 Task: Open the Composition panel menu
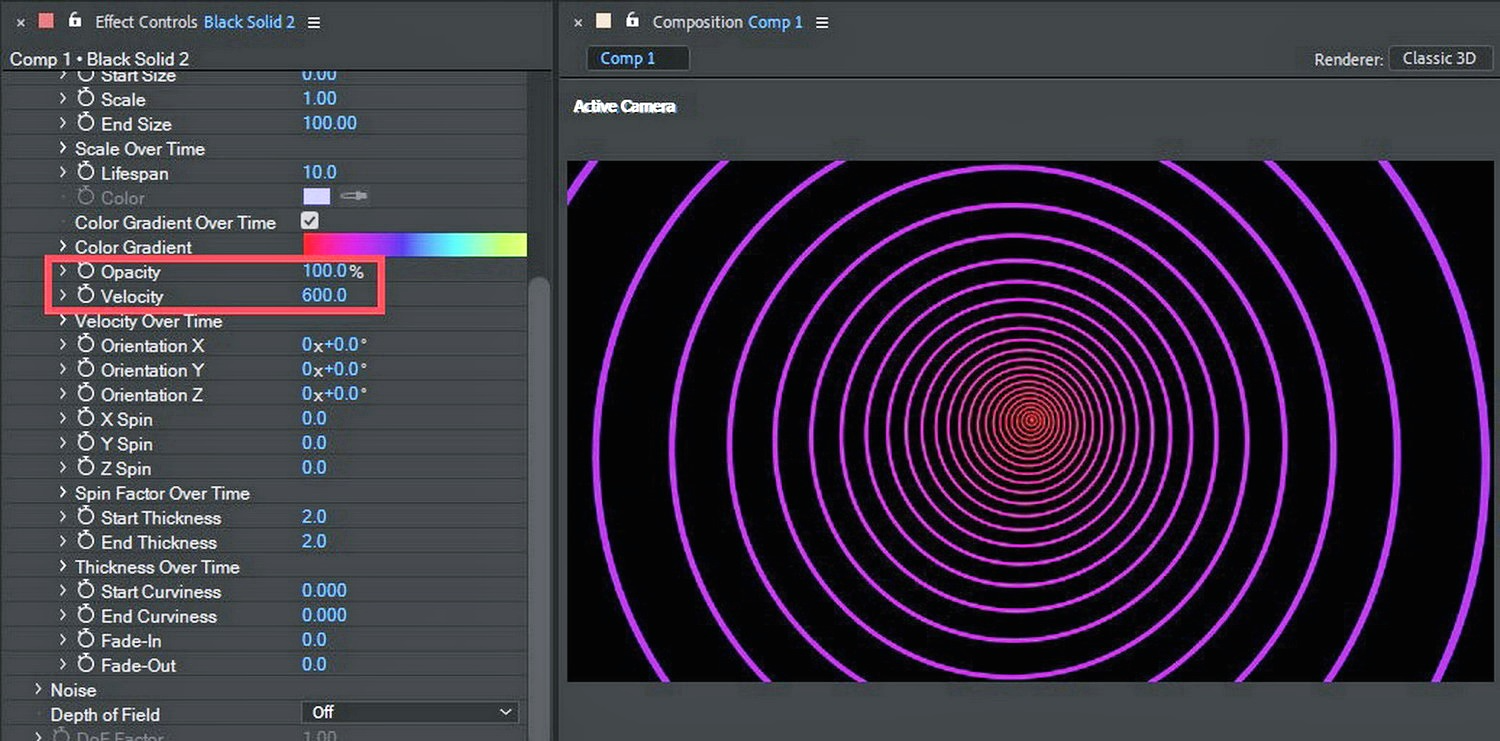[822, 22]
